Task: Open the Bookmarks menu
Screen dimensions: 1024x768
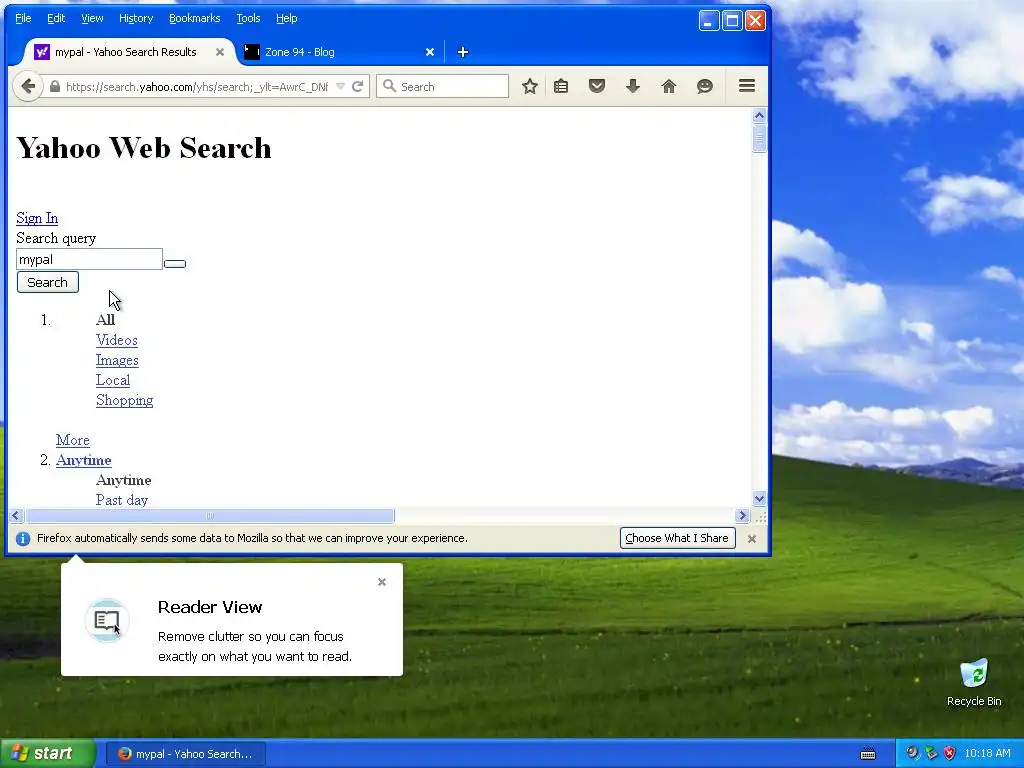Action: [195, 18]
